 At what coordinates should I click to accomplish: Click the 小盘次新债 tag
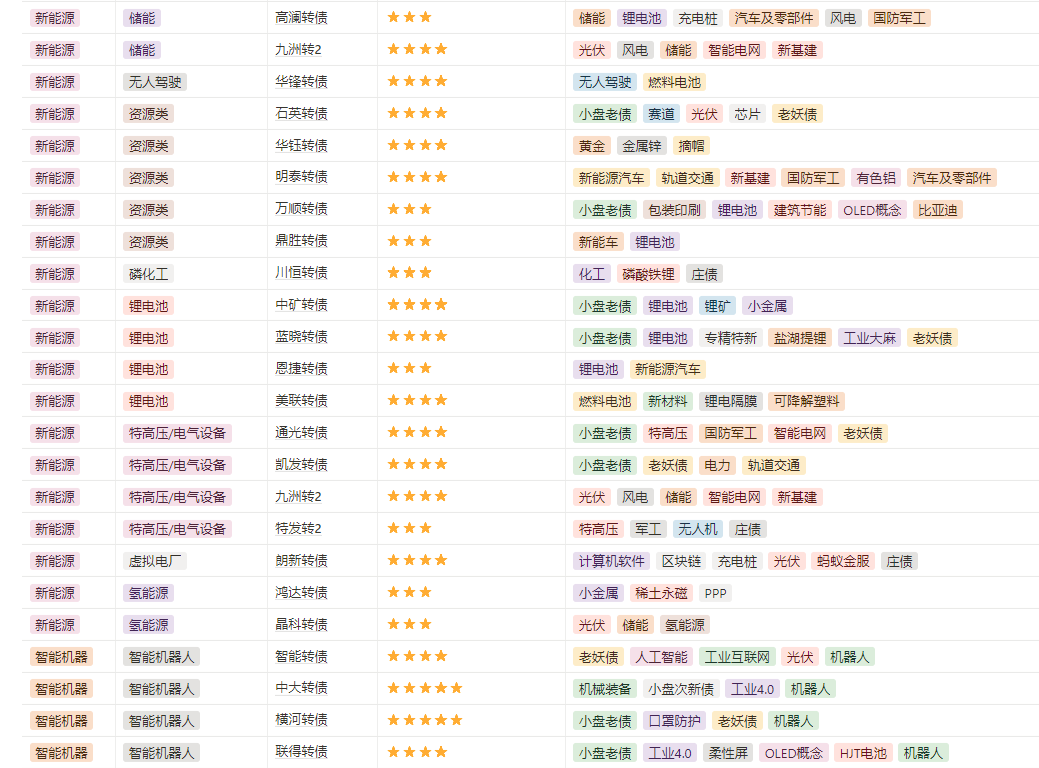point(681,689)
